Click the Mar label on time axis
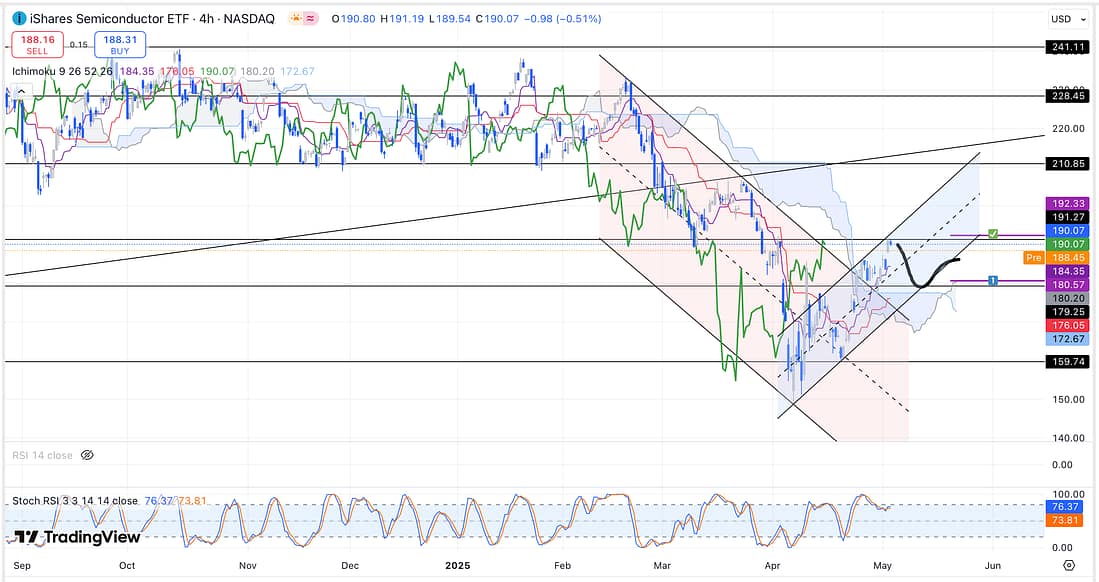This screenshot has height=582, width=1099. 662,565
